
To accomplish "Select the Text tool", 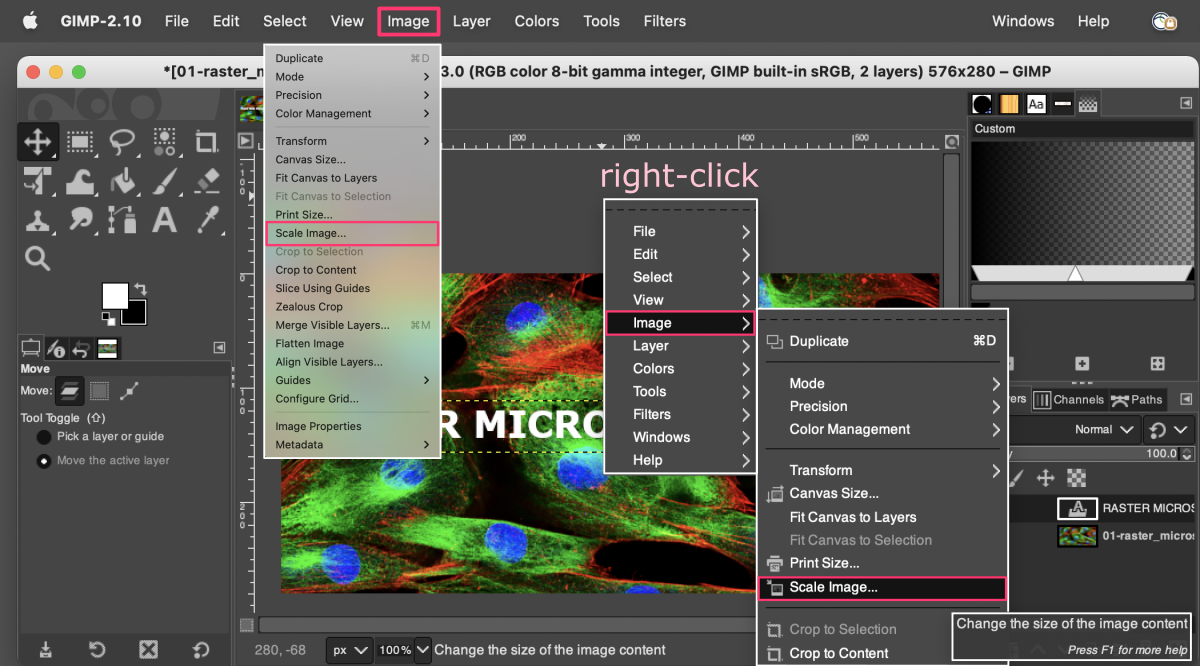I will click(x=163, y=219).
